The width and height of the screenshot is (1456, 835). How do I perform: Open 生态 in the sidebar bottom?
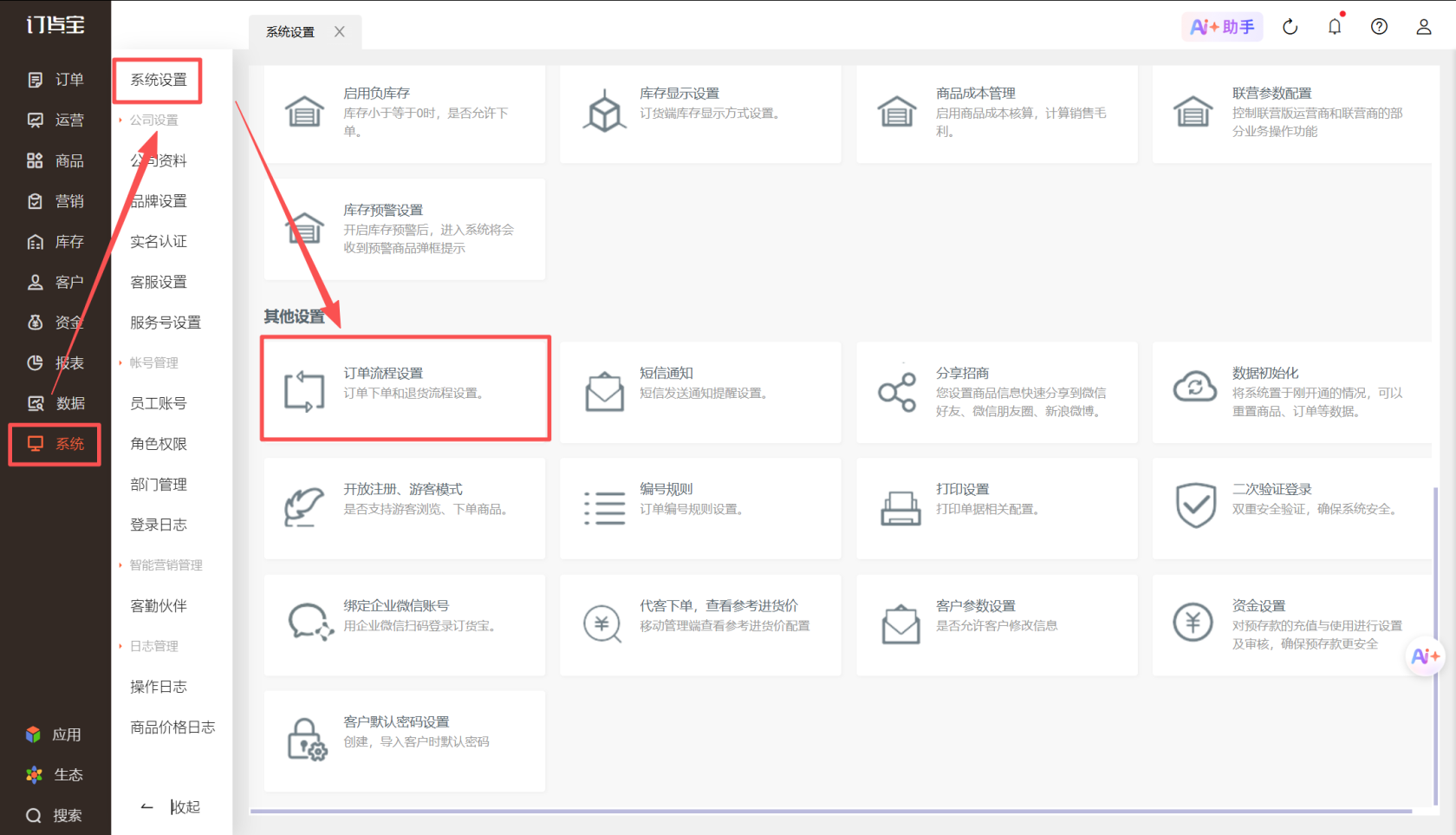pyautogui.click(x=54, y=775)
